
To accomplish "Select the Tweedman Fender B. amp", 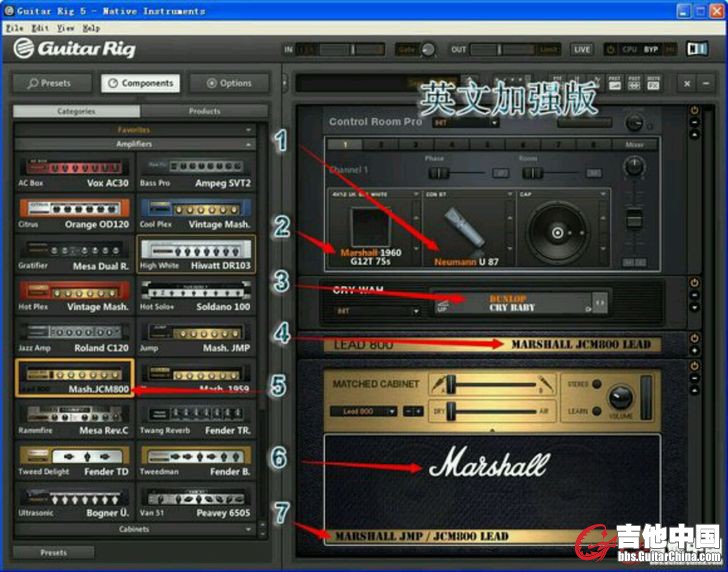I will (x=195, y=460).
